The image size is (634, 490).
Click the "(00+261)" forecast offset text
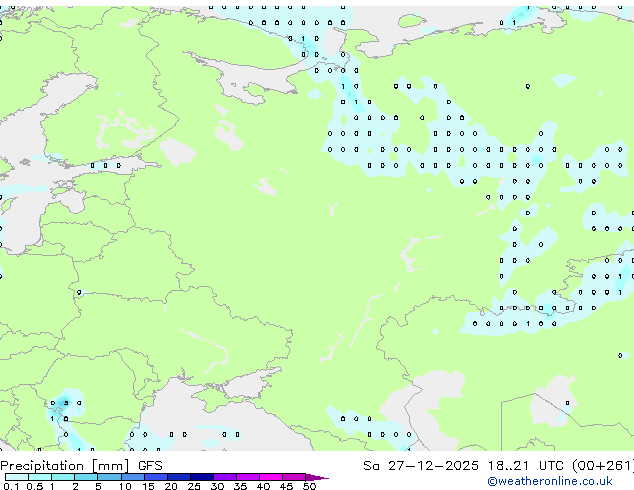[603, 466]
